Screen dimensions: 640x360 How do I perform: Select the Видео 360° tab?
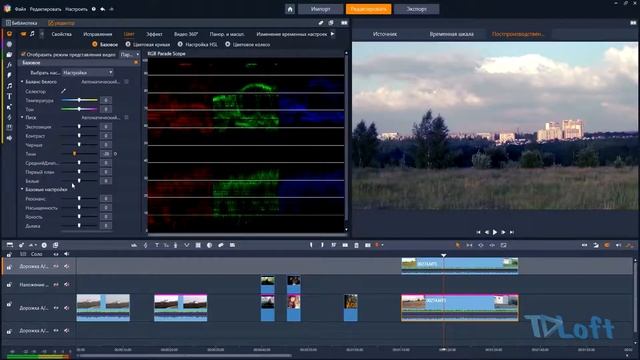[x=186, y=34]
